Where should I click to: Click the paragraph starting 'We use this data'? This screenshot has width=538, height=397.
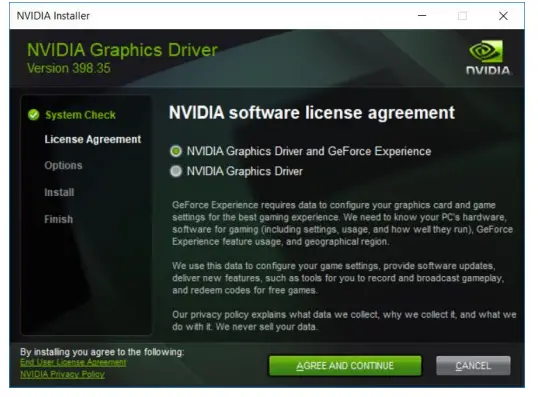[x=338, y=278]
